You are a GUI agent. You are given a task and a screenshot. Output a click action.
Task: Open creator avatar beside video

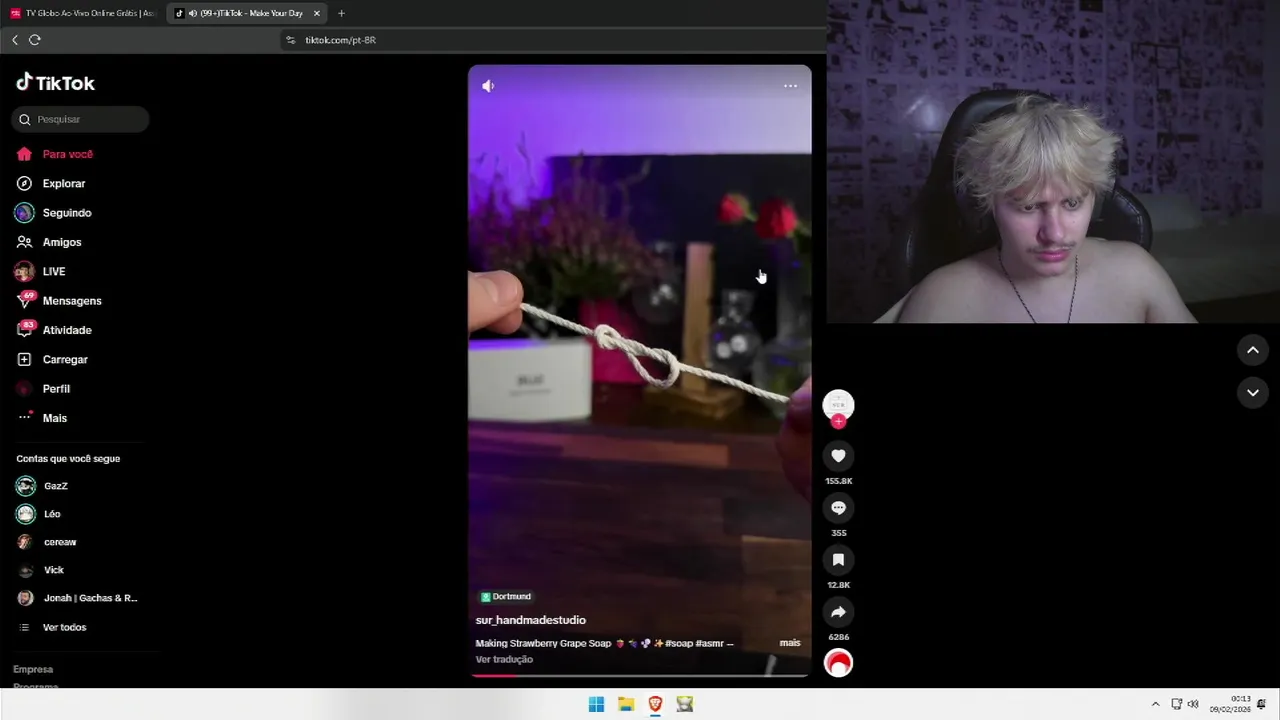pyautogui.click(x=838, y=404)
